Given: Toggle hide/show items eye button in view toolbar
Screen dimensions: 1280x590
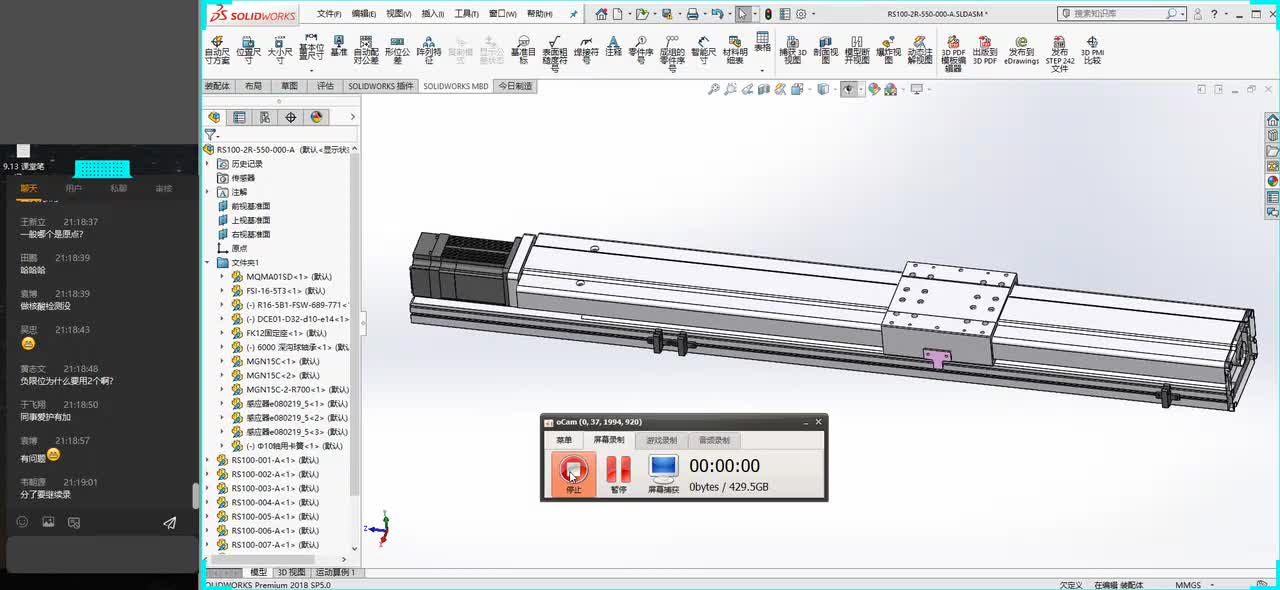Looking at the screenshot, I should pyautogui.click(x=848, y=89).
